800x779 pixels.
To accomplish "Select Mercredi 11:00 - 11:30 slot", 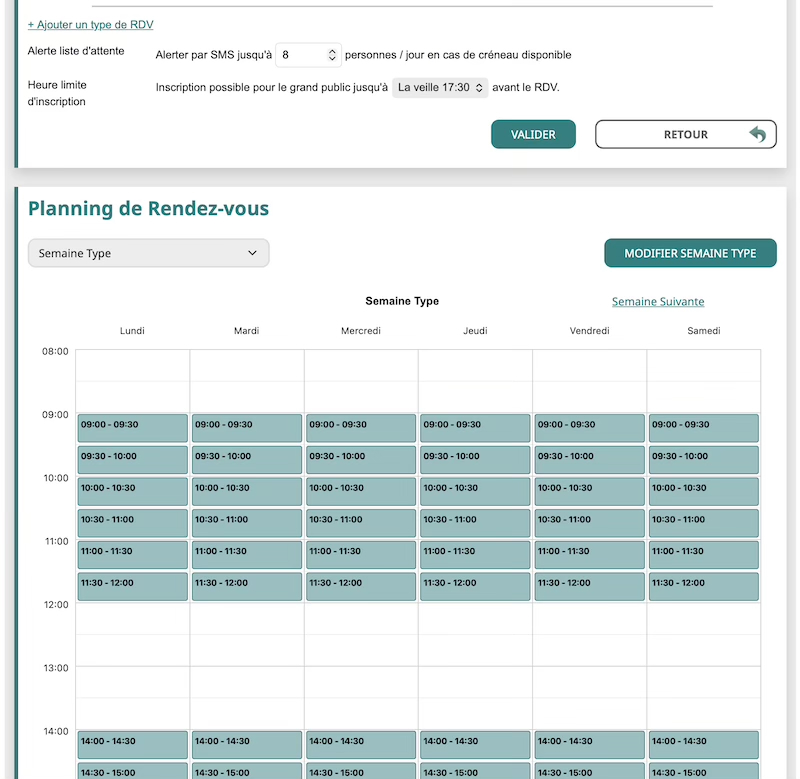I will 361,555.
